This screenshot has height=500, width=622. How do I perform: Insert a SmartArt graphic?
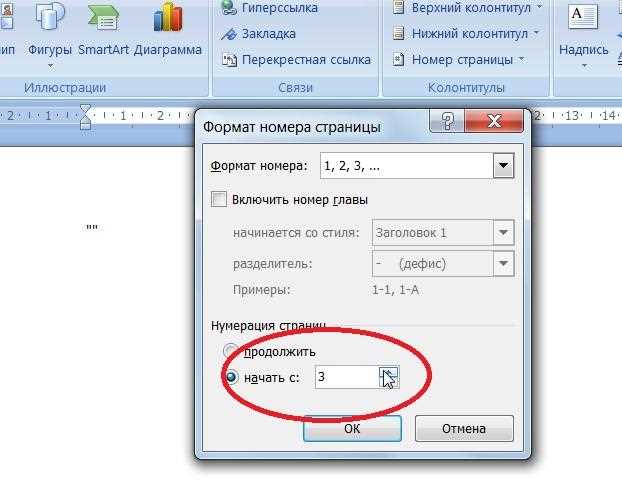coord(103,30)
